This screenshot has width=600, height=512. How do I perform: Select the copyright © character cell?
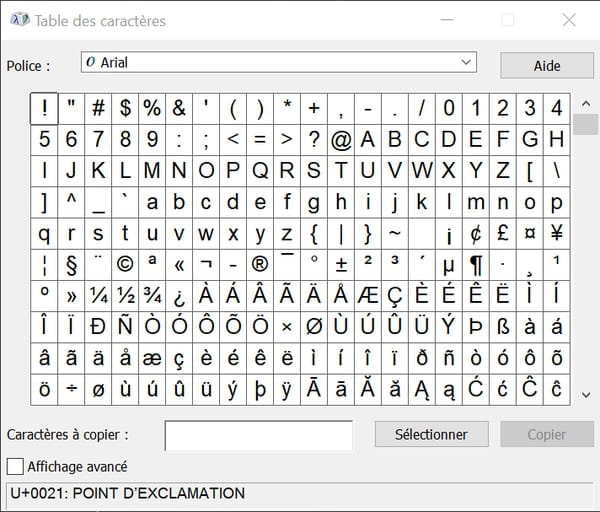click(x=125, y=265)
